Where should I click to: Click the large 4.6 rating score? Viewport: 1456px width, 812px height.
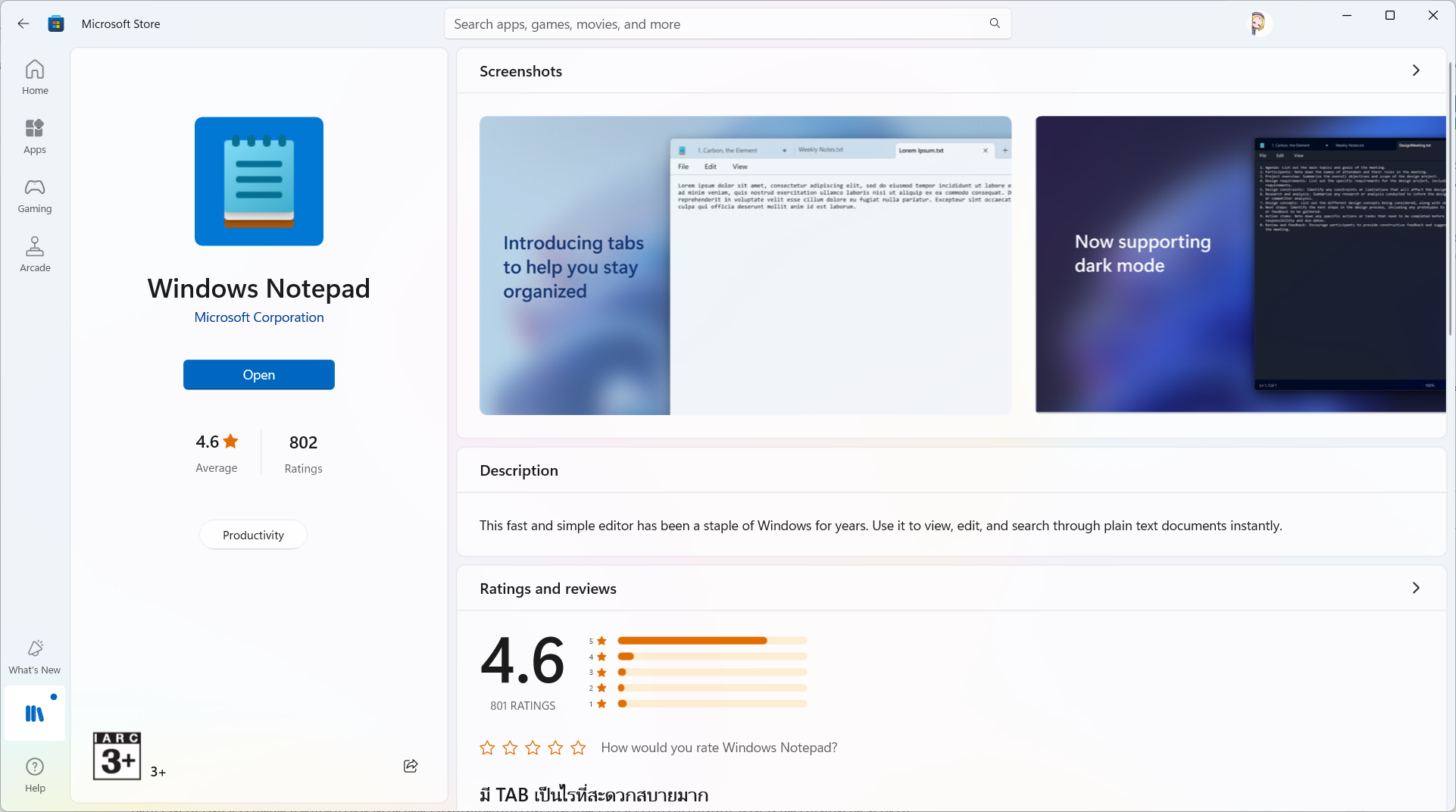(523, 661)
